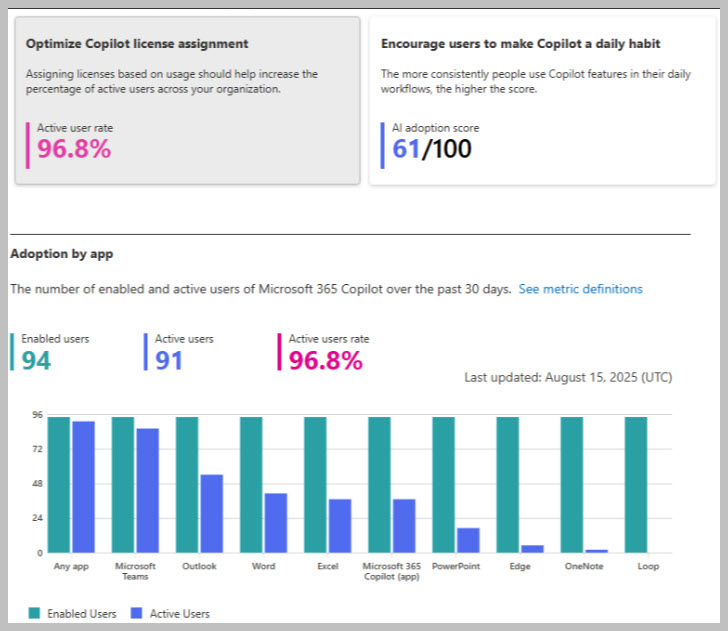Open the See metric definitions link
The height and width of the screenshot is (631, 728).
tap(580, 289)
